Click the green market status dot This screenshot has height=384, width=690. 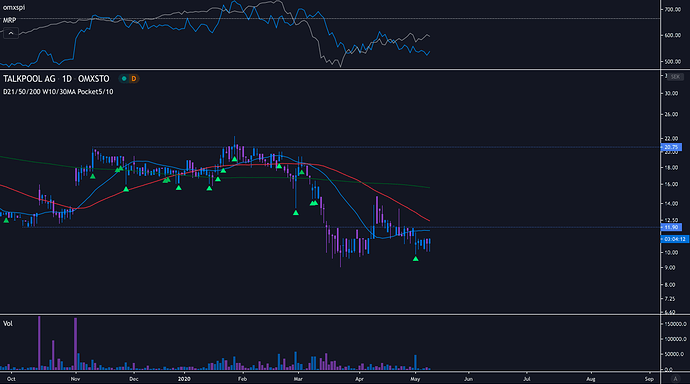[x=124, y=79]
